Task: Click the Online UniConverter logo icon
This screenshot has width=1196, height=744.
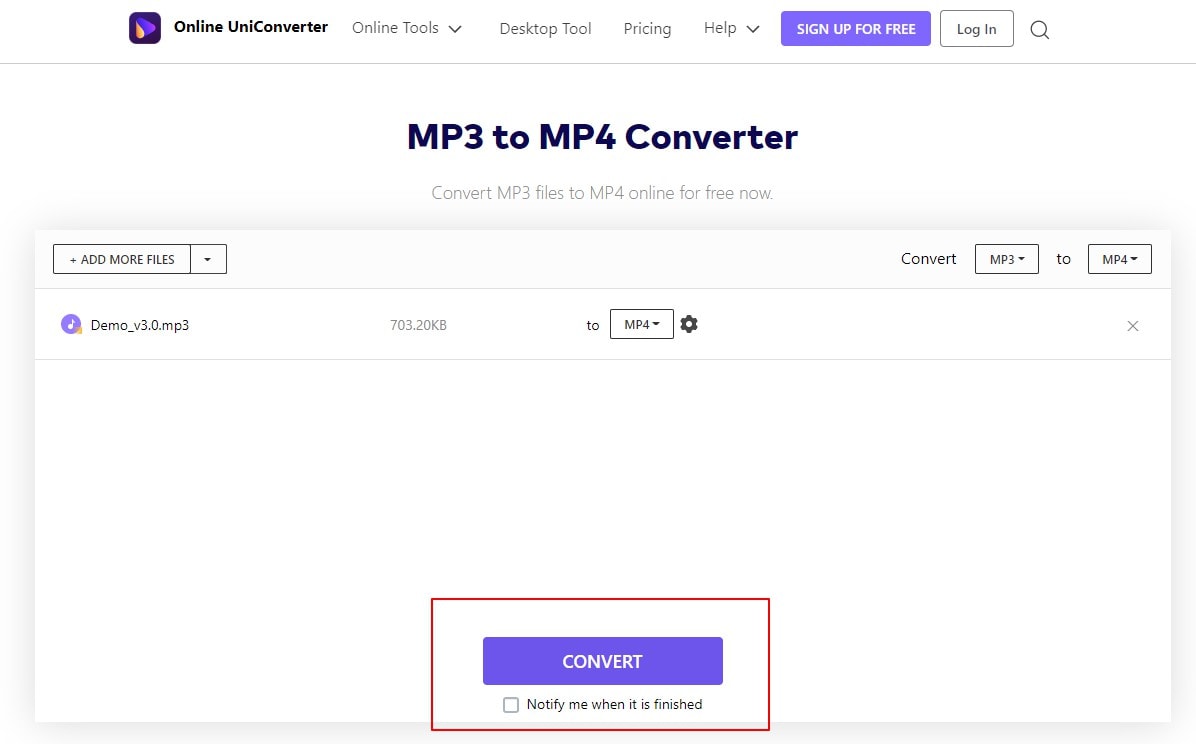Action: pos(145,28)
